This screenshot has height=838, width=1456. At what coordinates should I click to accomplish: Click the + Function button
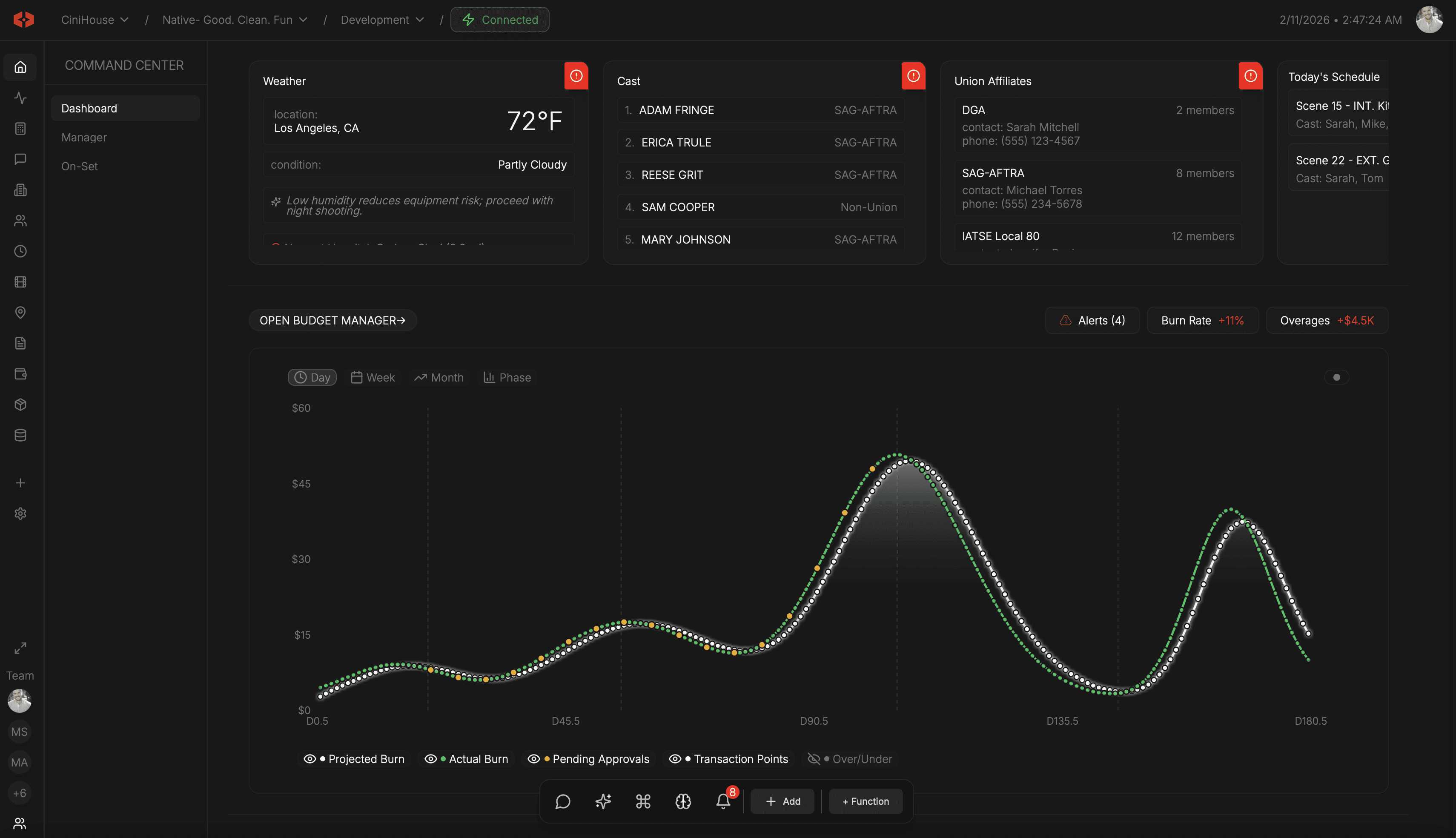865,801
